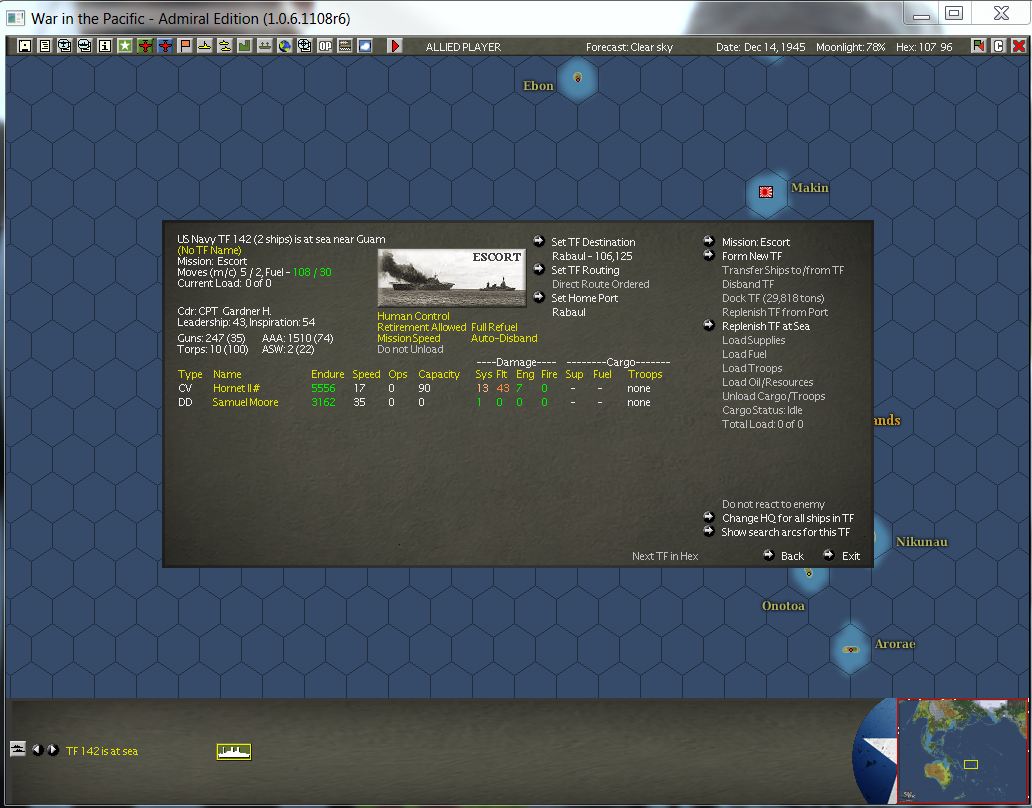Image resolution: width=1032 pixels, height=808 pixels.
Task: Click the previous arrow in bottom bar
Action: coord(38,750)
